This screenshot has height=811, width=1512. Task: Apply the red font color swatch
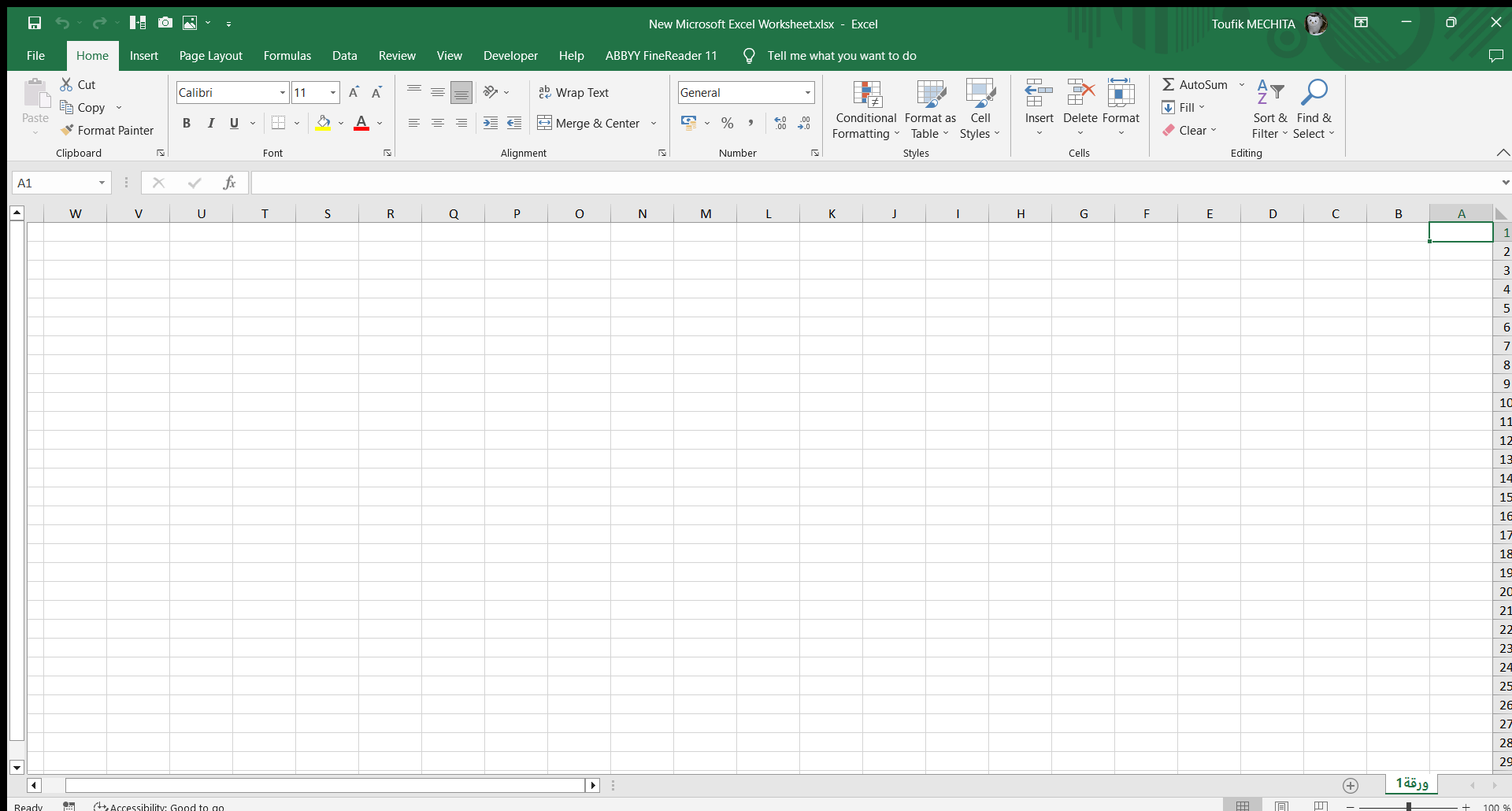point(361,123)
